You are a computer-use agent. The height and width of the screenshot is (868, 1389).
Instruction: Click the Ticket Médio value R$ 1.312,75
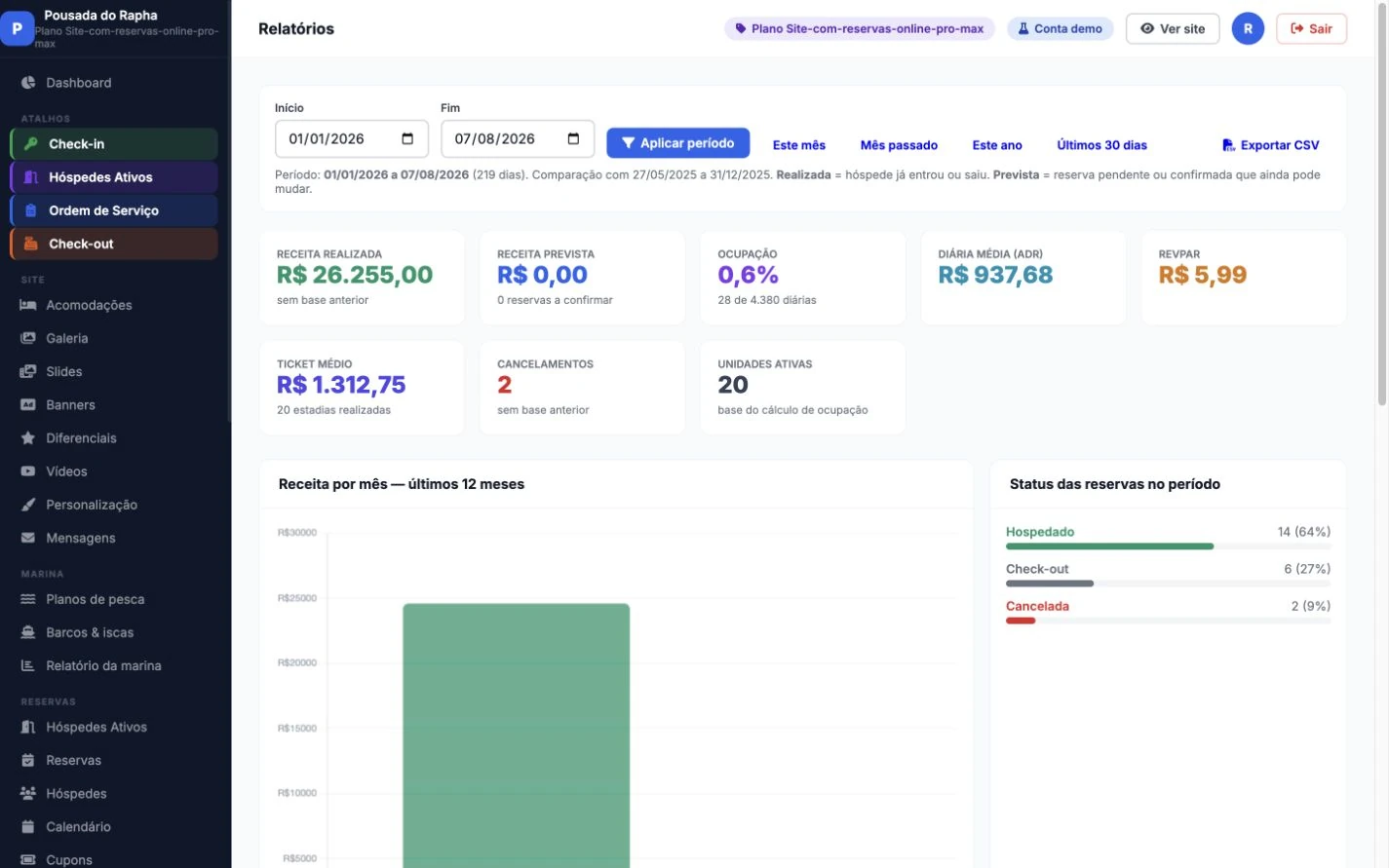click(x=341, y=385)
